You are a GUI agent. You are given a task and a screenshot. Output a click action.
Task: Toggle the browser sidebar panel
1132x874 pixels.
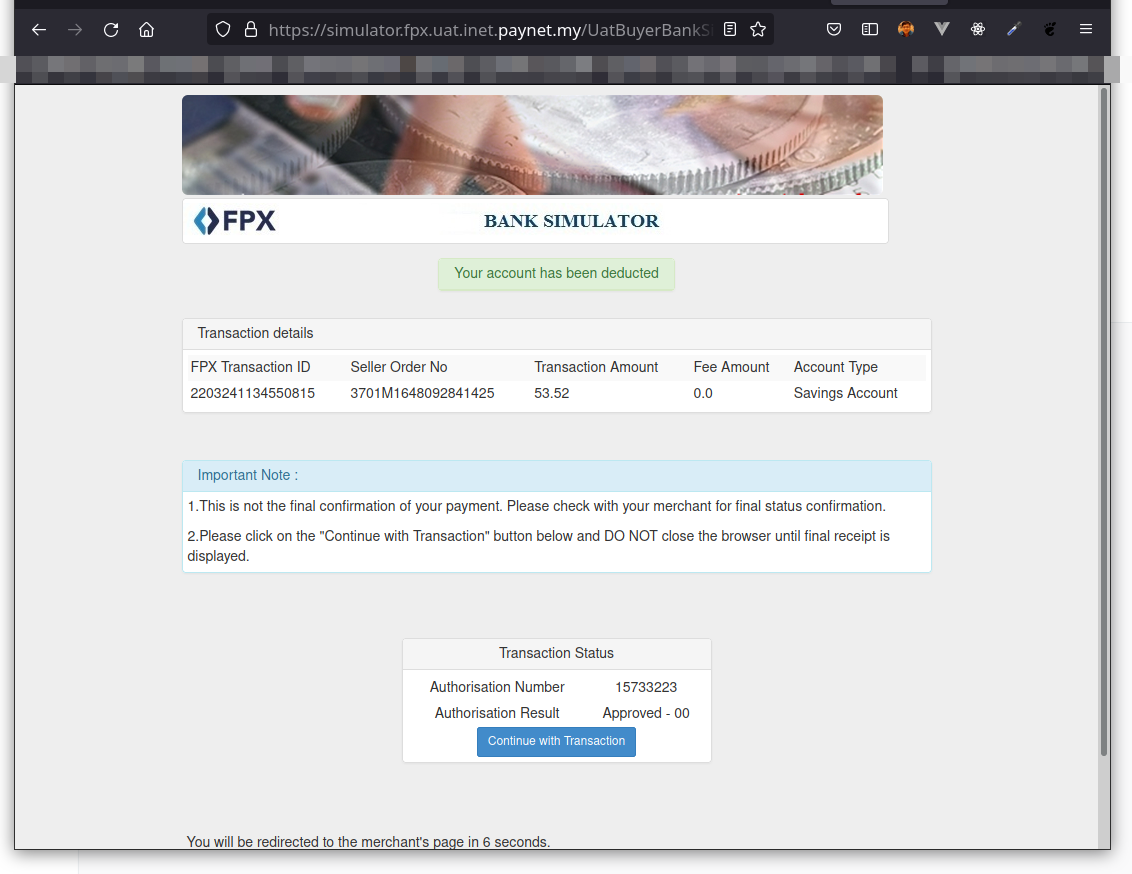[870, 30]
